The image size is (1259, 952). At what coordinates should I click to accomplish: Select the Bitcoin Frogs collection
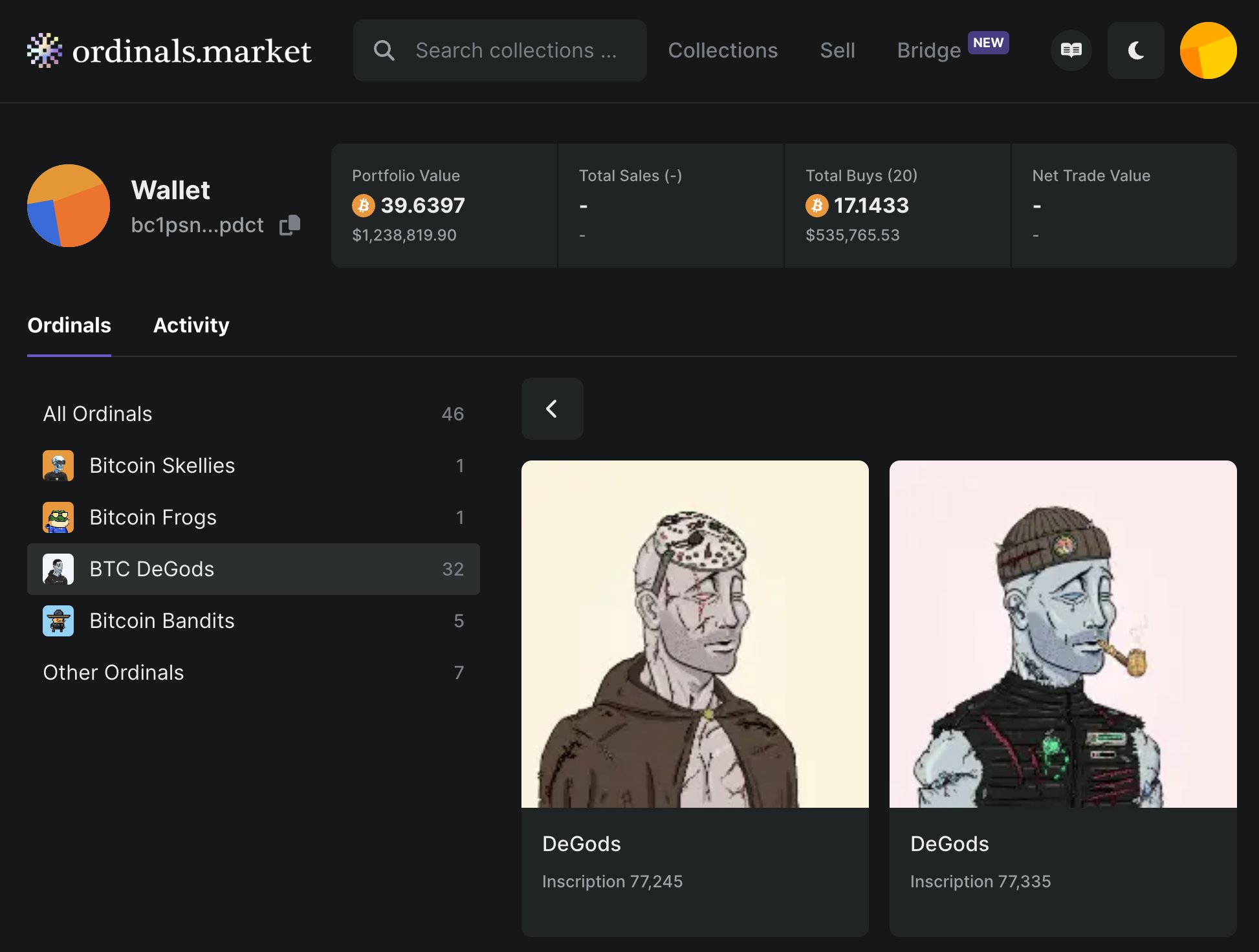point(153,517)
